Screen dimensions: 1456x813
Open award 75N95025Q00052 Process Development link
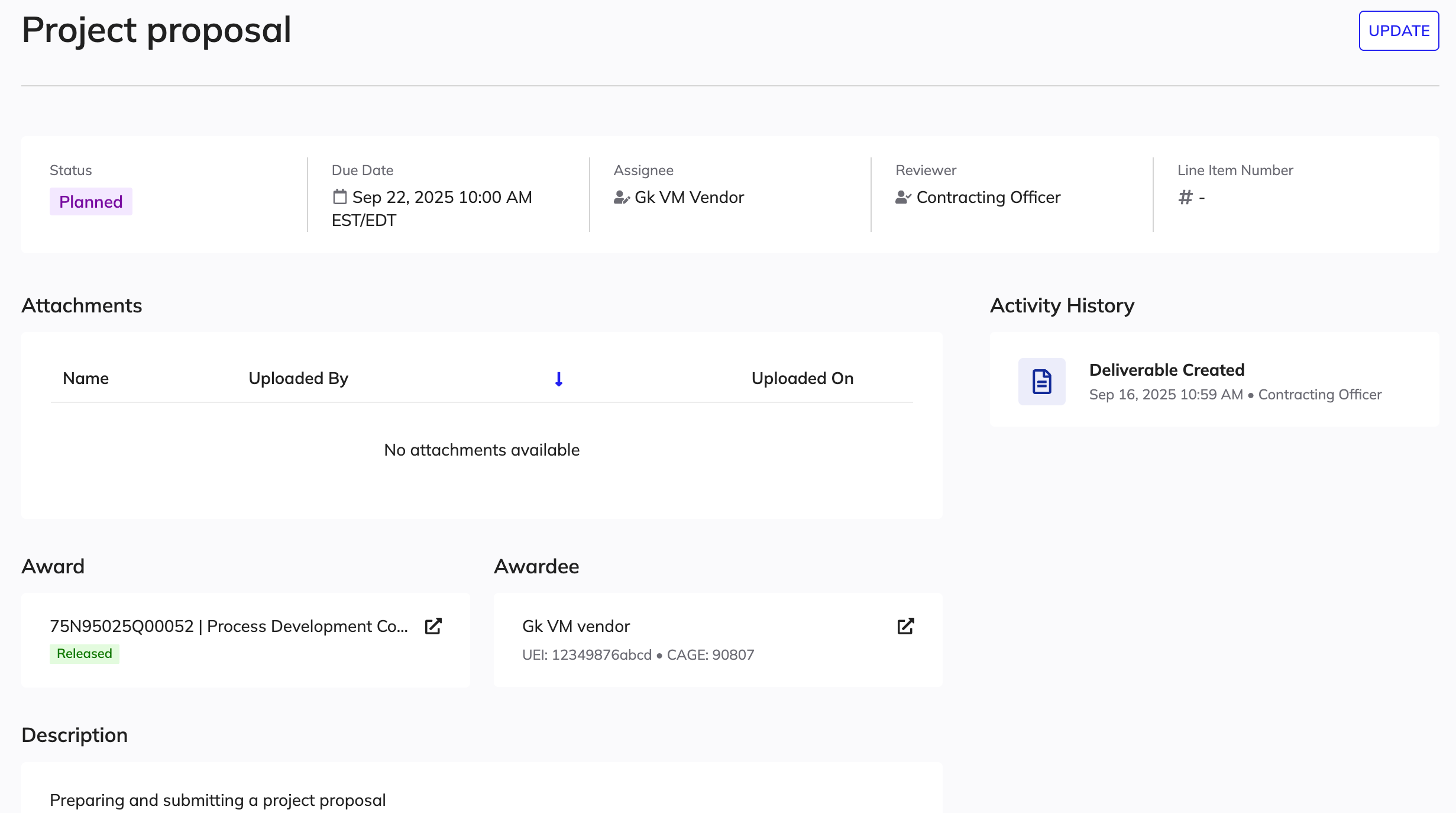229,626
